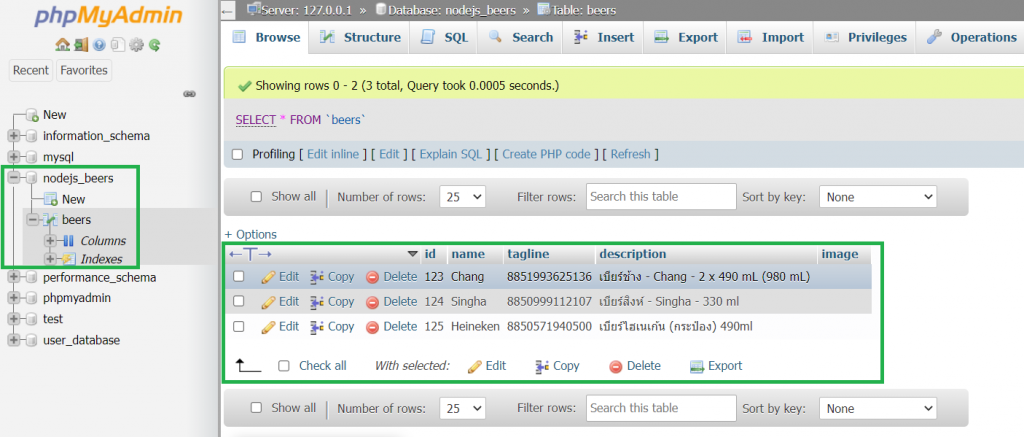1024x437 pixels.
Task: Expand information_schema database node
Action: (x=13, y=137)
